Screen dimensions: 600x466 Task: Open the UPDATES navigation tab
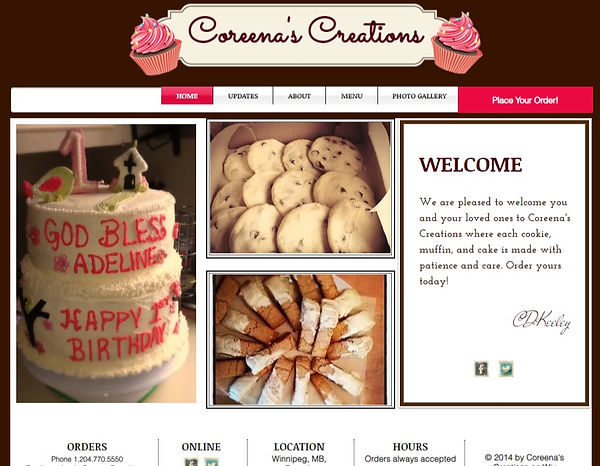click(x=243, y=96)
